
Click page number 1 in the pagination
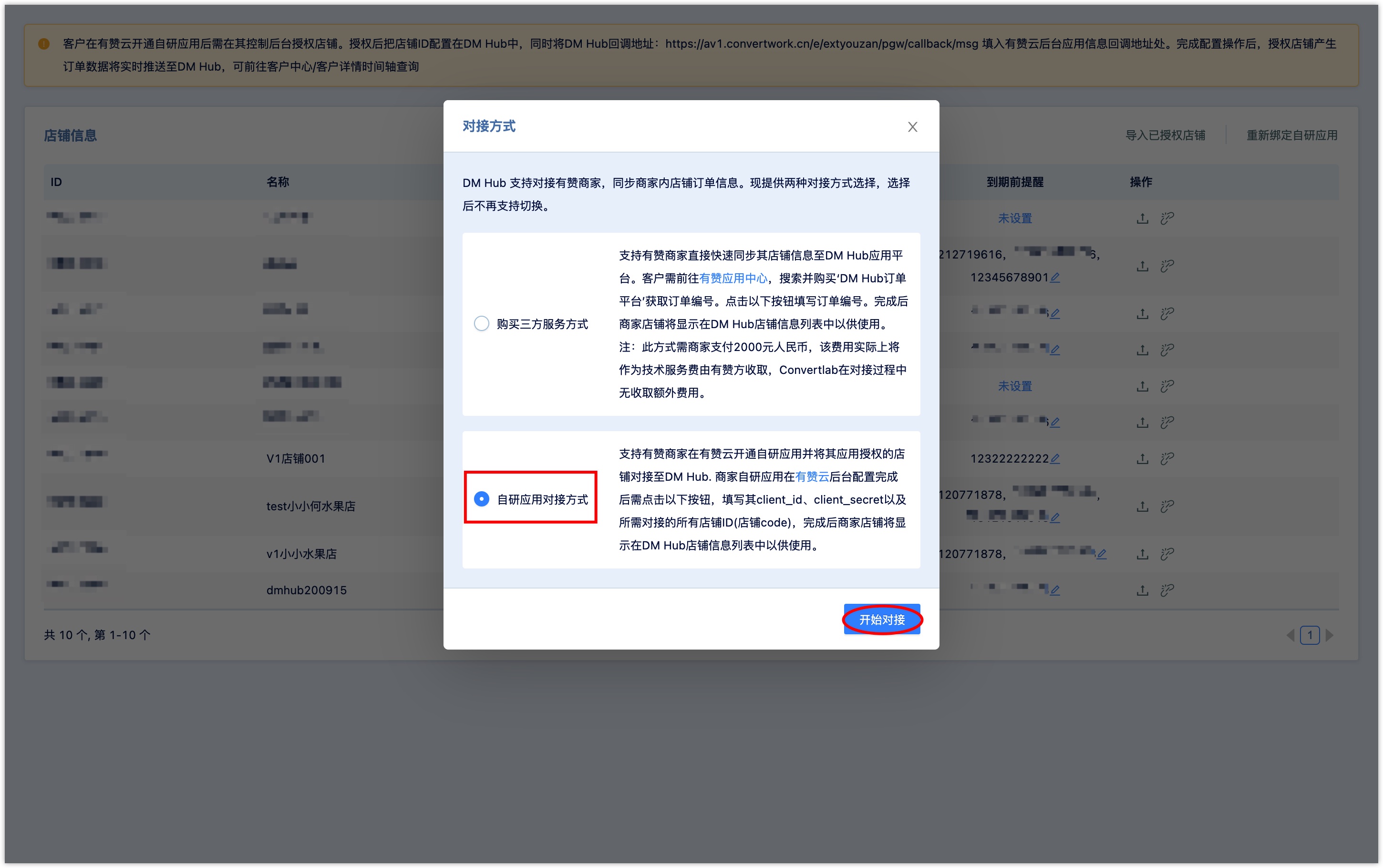(1310, 635)
